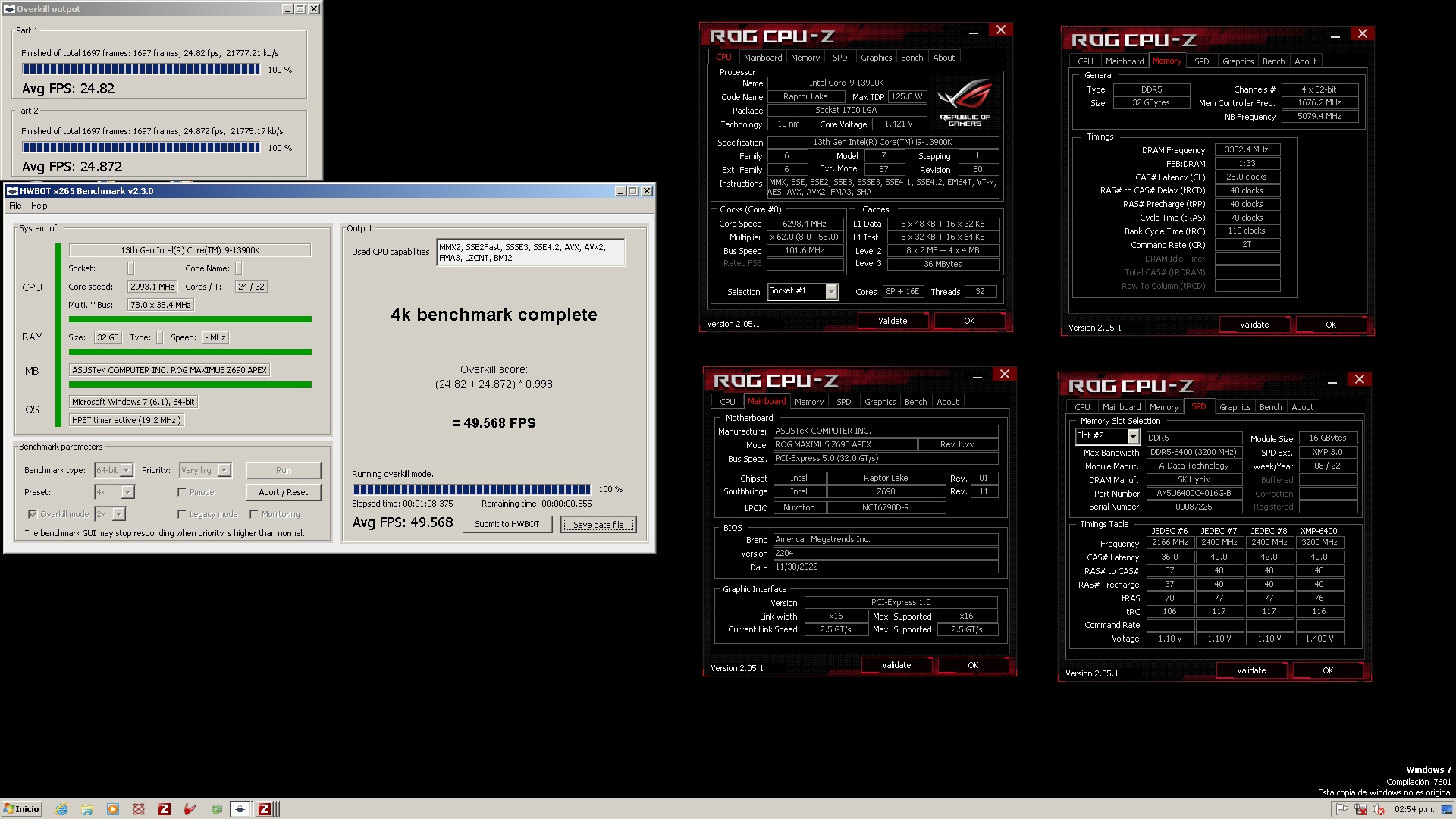Viewport: 1456px width, 819px height.
Task: Click the Part 2 progress bar
Action: pyautogui.click(x=141, y=147)
